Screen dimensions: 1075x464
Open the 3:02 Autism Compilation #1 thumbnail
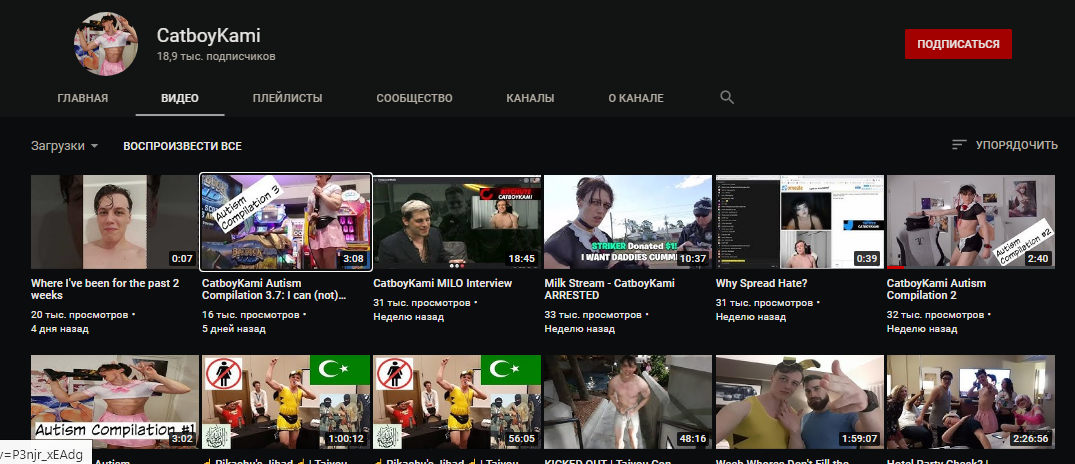coord(114,402)
